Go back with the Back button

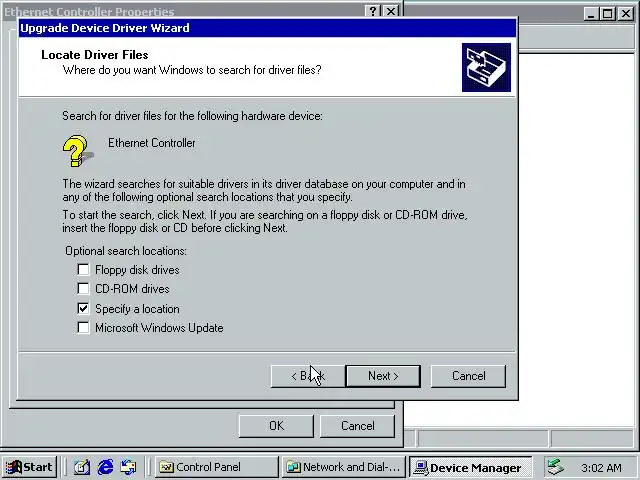(308, 376)
